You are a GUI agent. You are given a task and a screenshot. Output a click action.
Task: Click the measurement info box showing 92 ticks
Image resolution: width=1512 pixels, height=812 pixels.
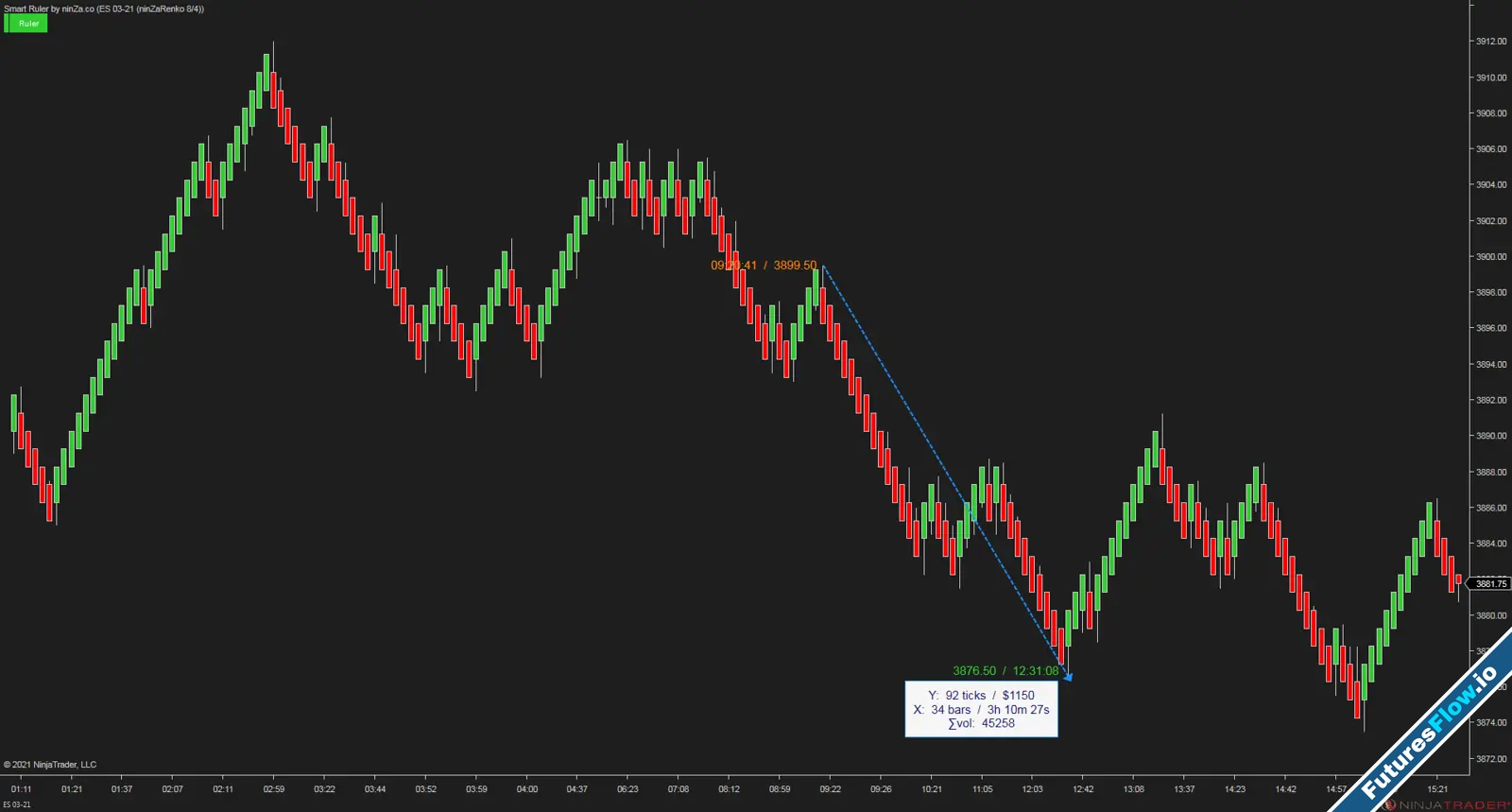coord(981,709)
